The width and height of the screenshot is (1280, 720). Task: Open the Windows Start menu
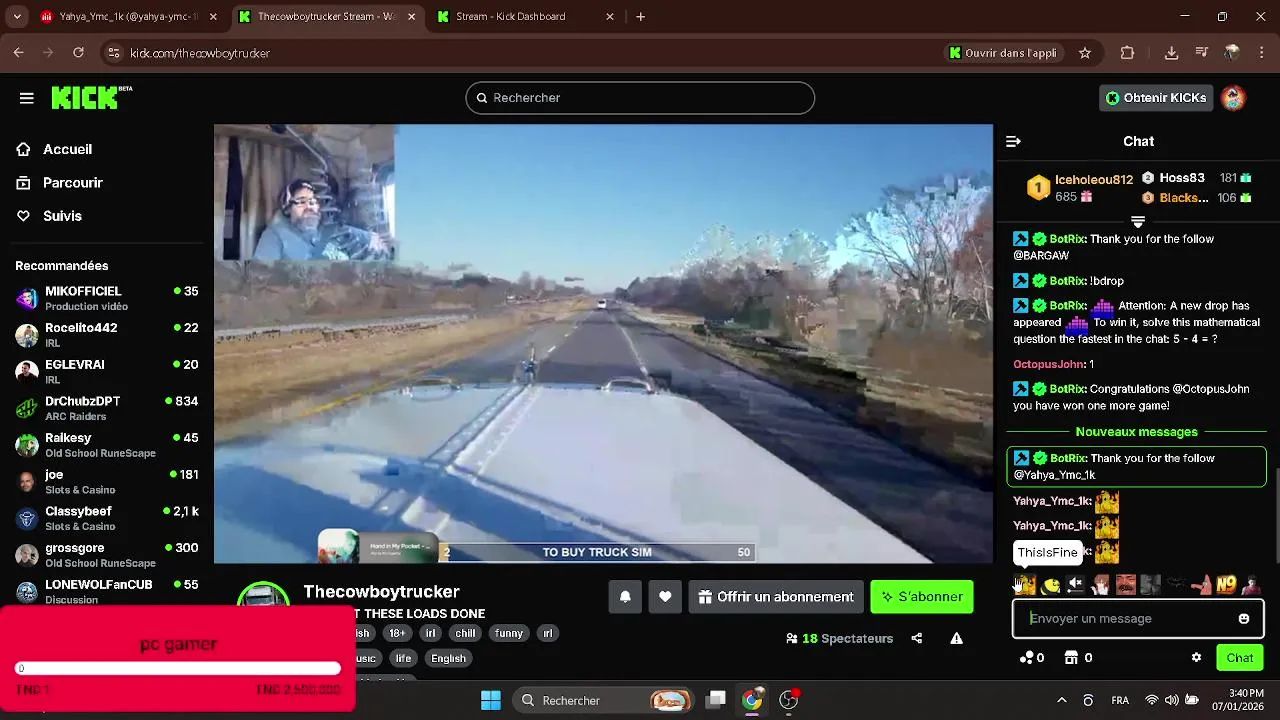pyautogui.click(x=491, y=700)
